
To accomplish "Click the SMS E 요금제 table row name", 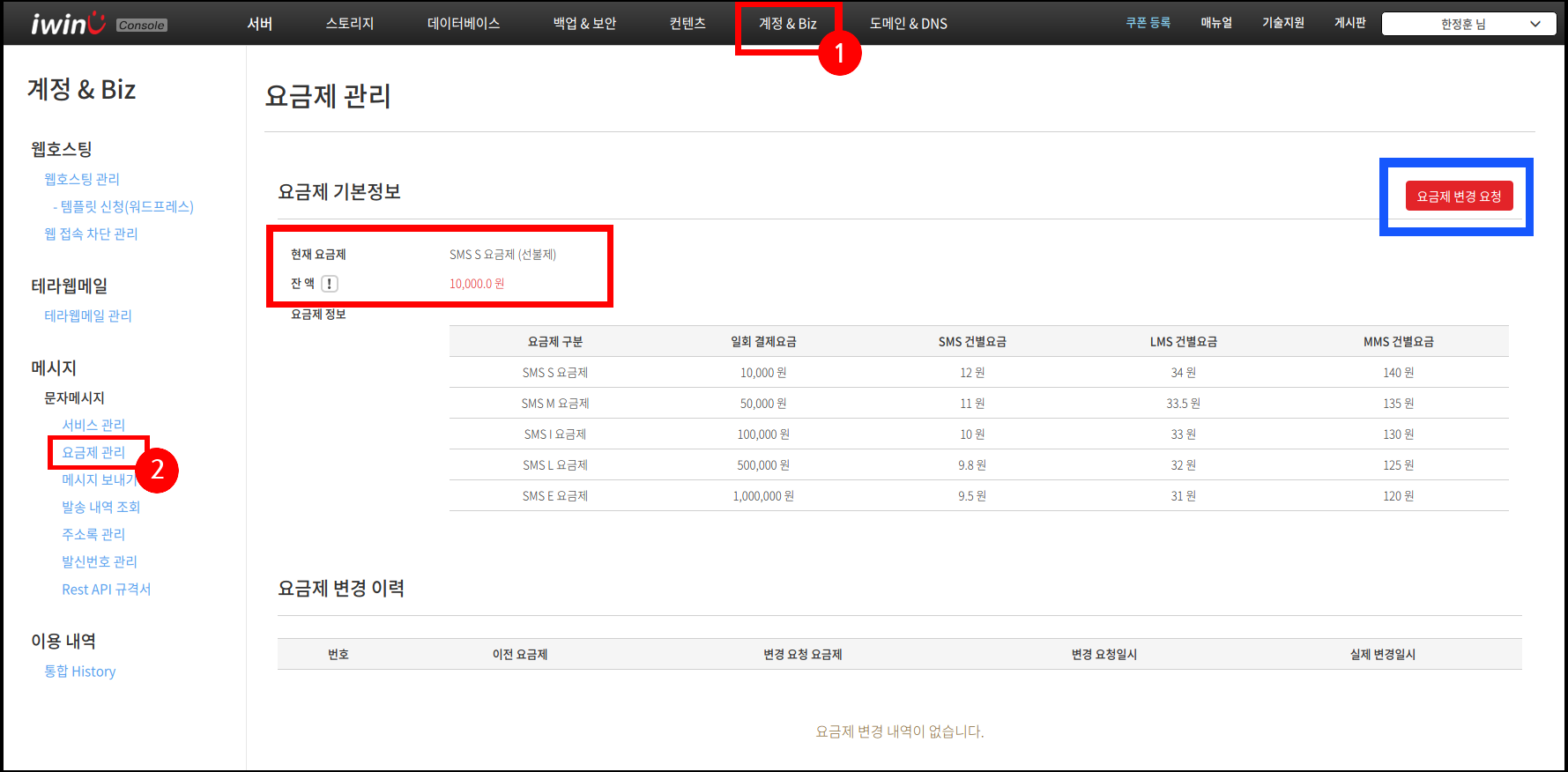I will point(555,496).
